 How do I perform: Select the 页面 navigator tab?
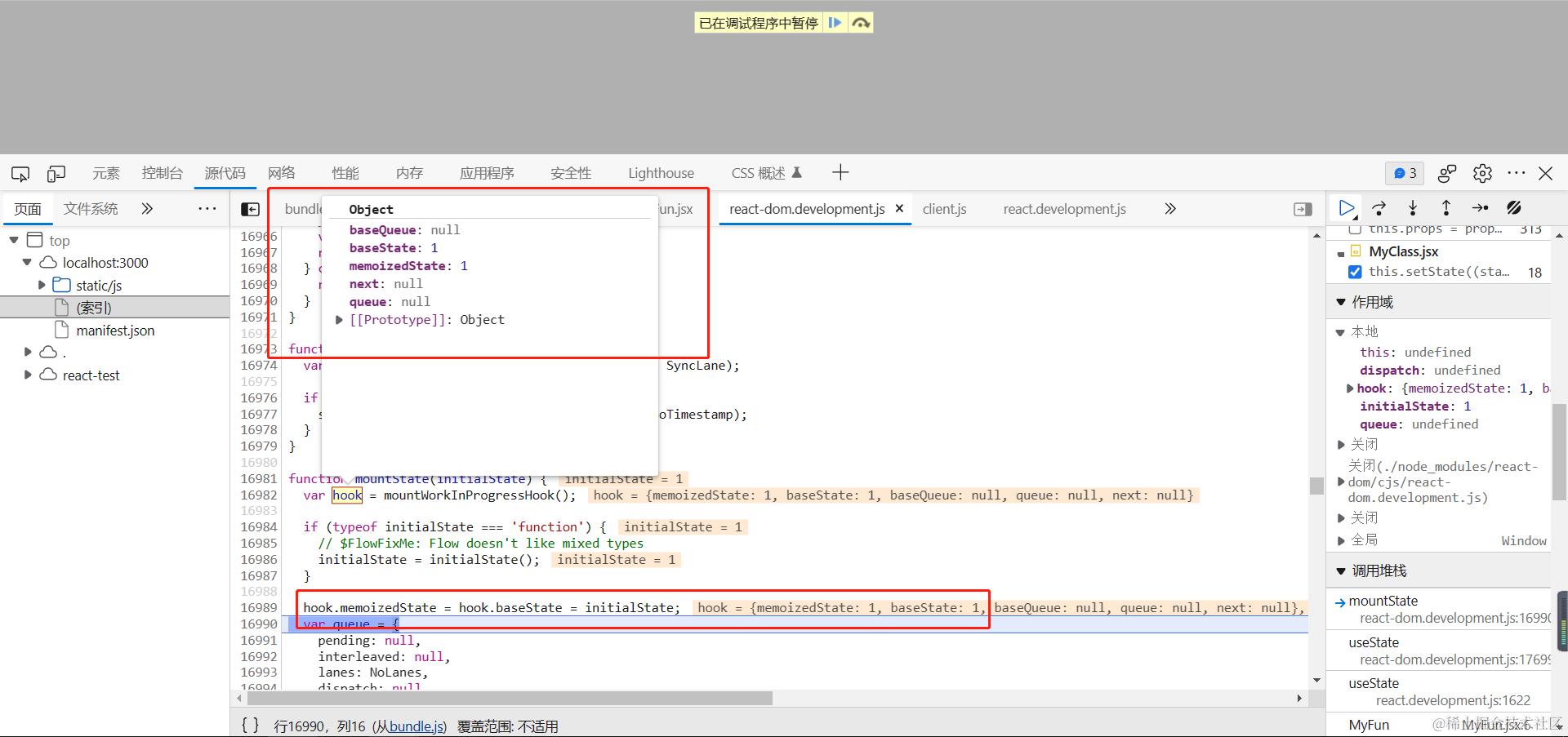click(x=28, y=209)
